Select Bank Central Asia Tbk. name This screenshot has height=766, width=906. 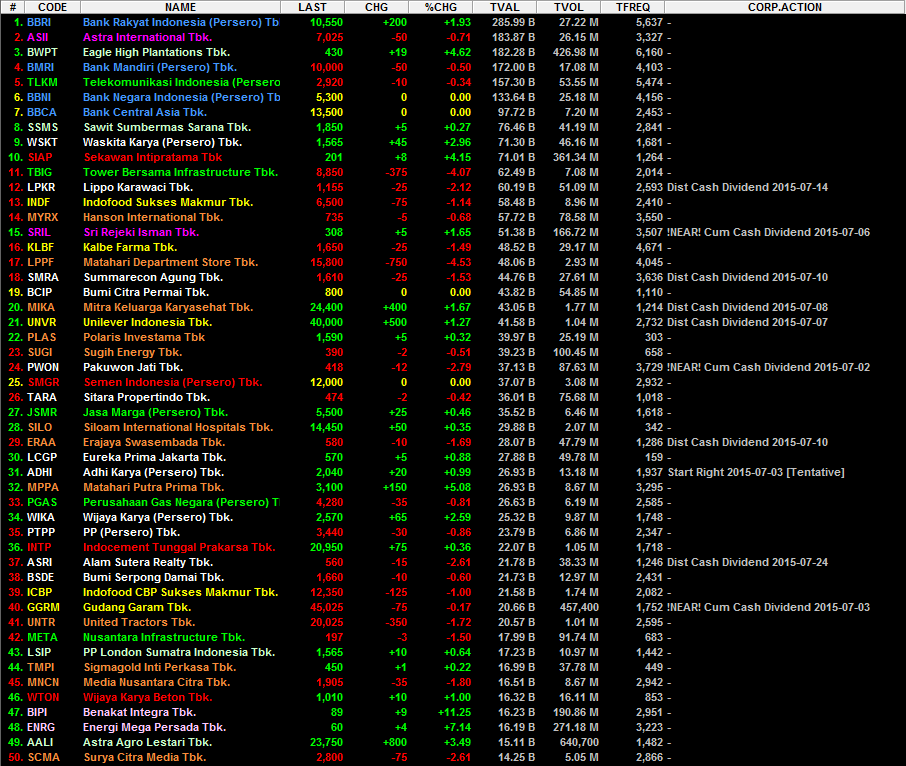[x=145, y=112]
